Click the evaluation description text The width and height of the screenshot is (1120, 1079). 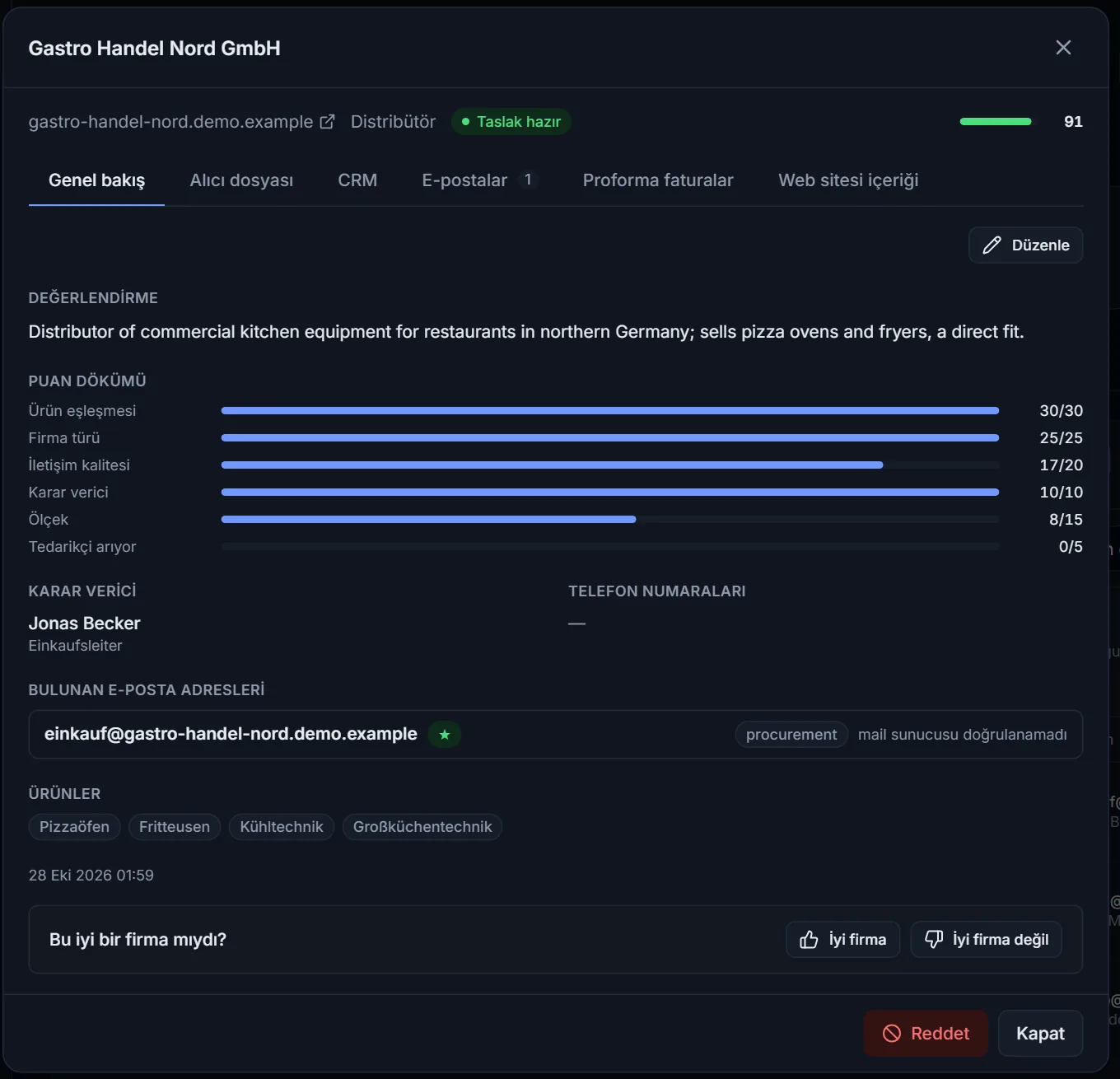tap(526, 332)
